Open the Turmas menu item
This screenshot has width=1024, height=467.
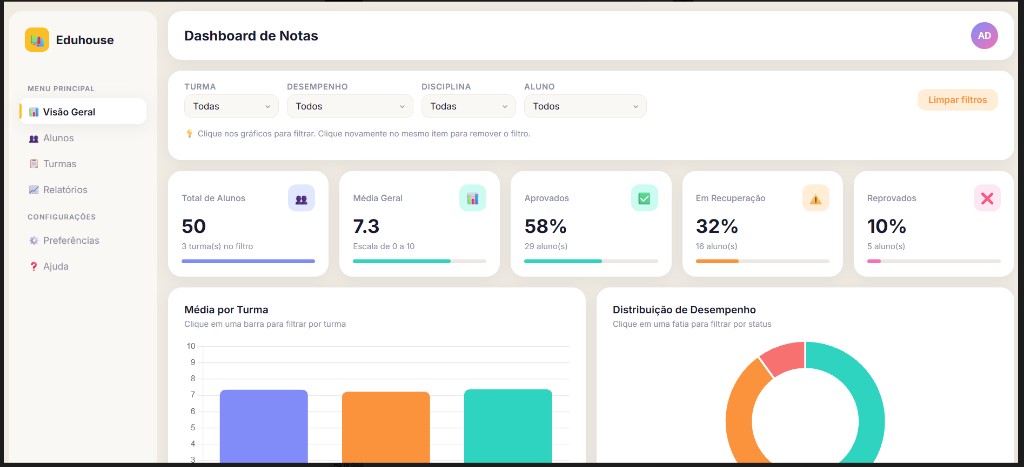click(x=83, y=164)
